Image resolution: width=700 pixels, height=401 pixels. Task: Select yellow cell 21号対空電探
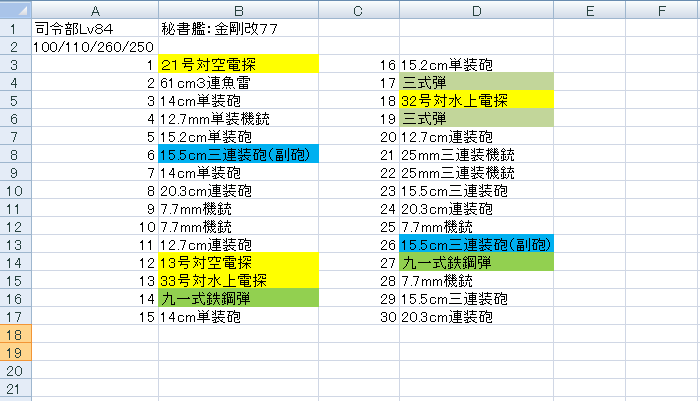coord(238,64)
